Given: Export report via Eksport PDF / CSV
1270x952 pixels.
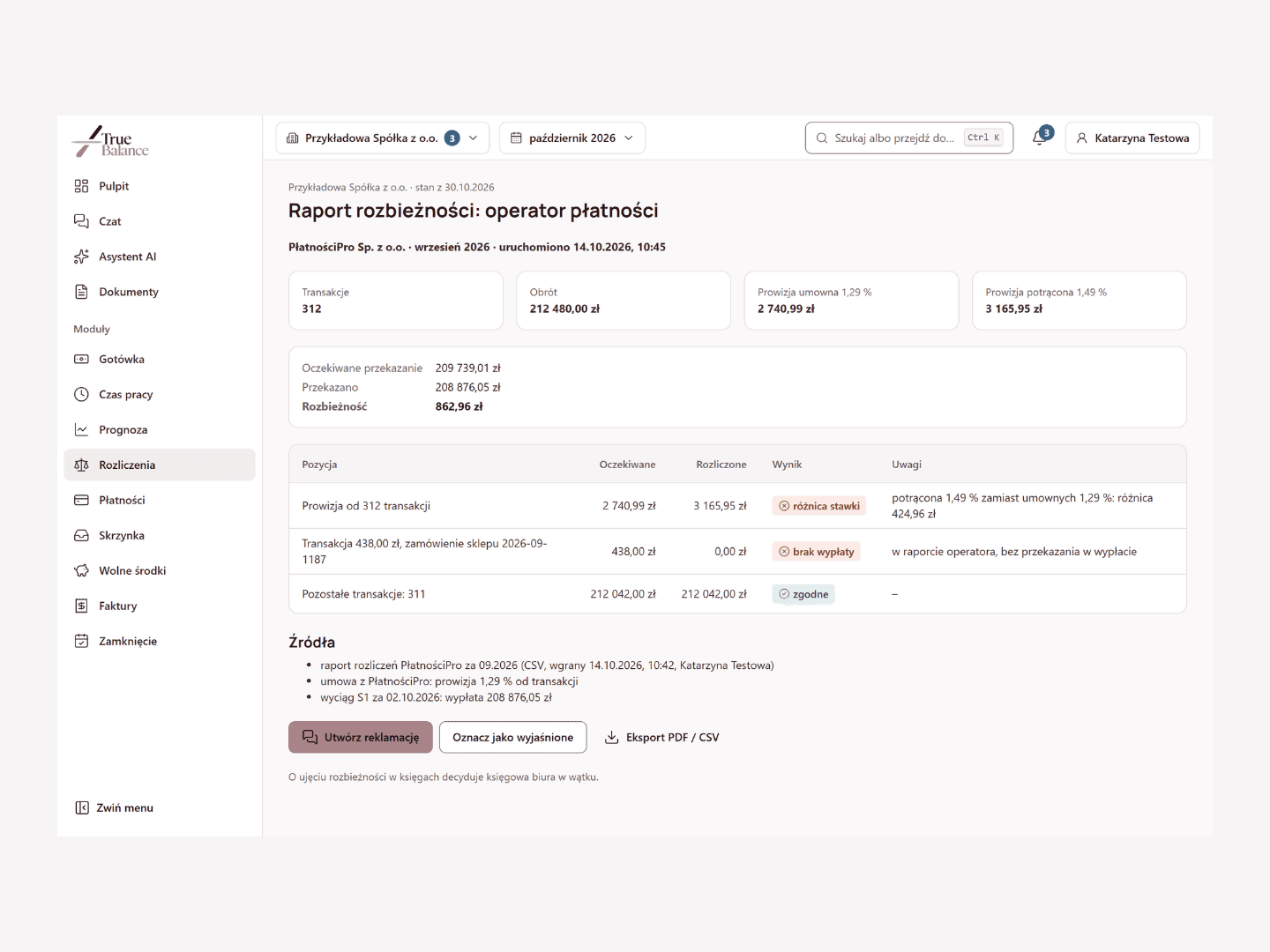Looking at the screenshot, I should [661, 737].
